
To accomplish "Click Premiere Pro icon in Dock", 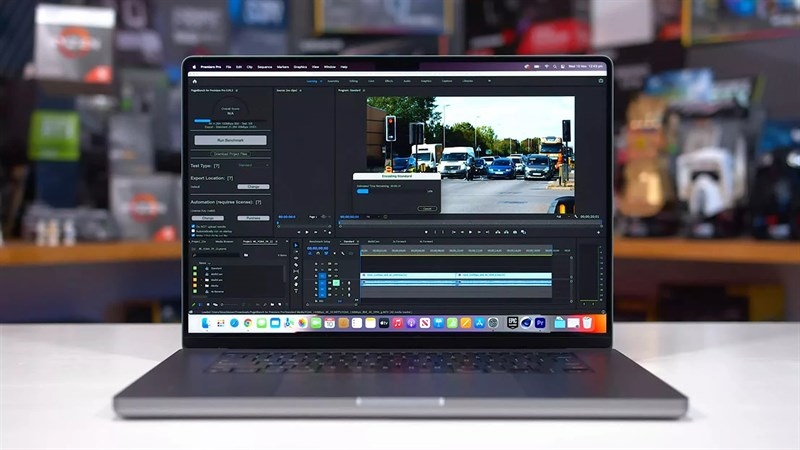I will click(540, 322).
